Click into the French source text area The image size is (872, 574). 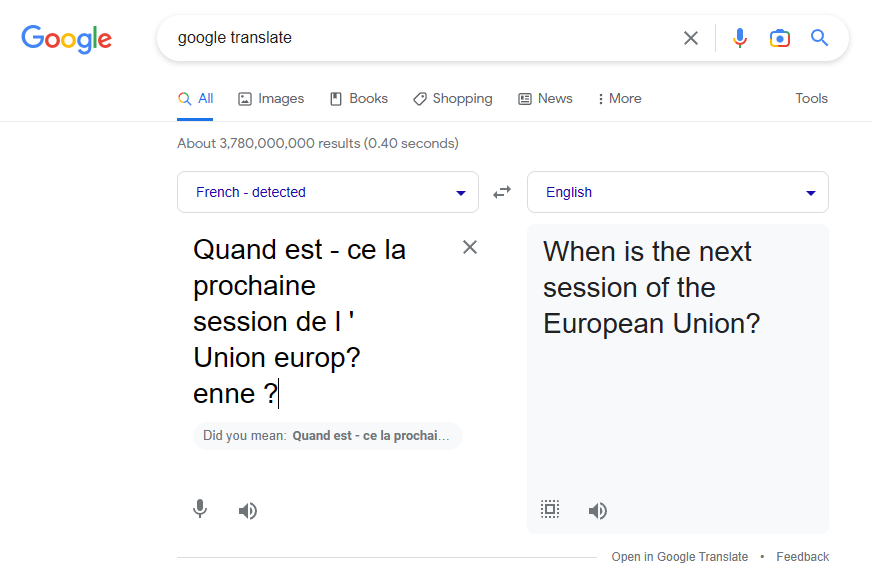point(323,321)
